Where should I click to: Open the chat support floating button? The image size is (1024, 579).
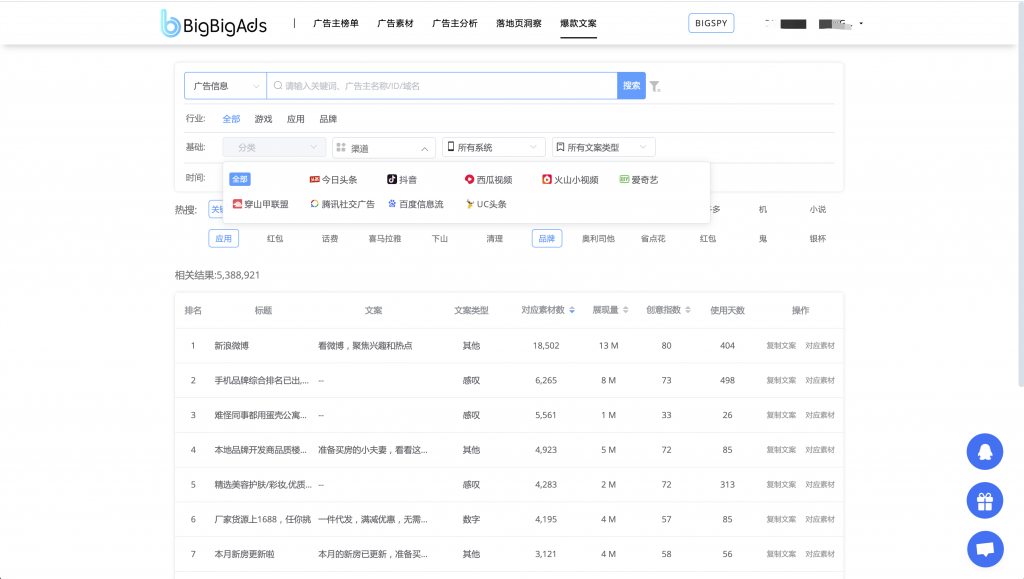click(985, 549)
